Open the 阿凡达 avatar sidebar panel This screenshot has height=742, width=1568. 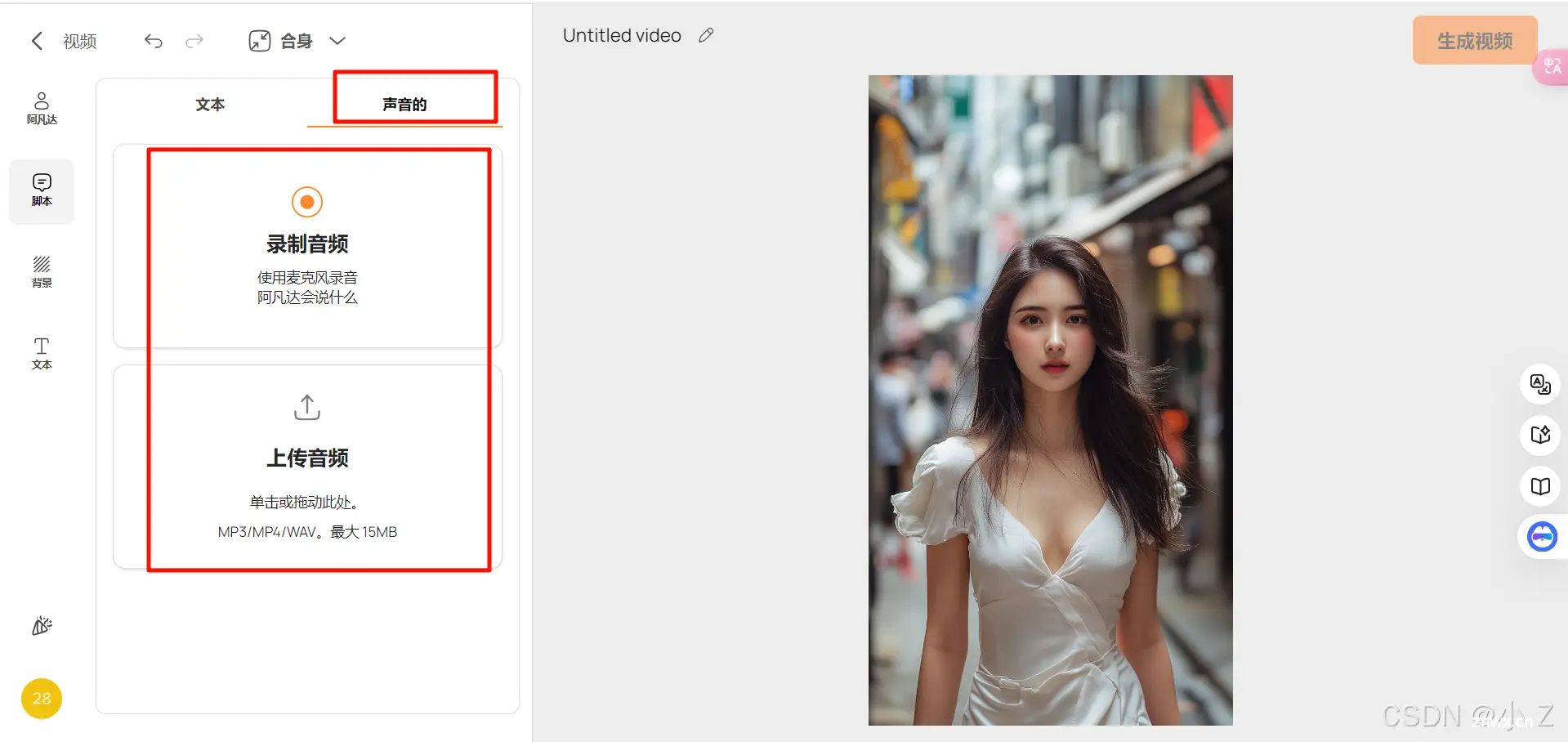[x=42, y=108]
